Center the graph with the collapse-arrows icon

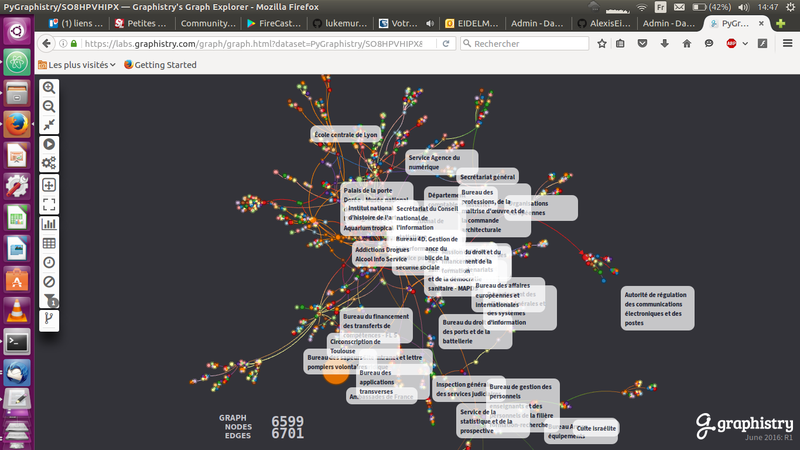pos(49,124)
